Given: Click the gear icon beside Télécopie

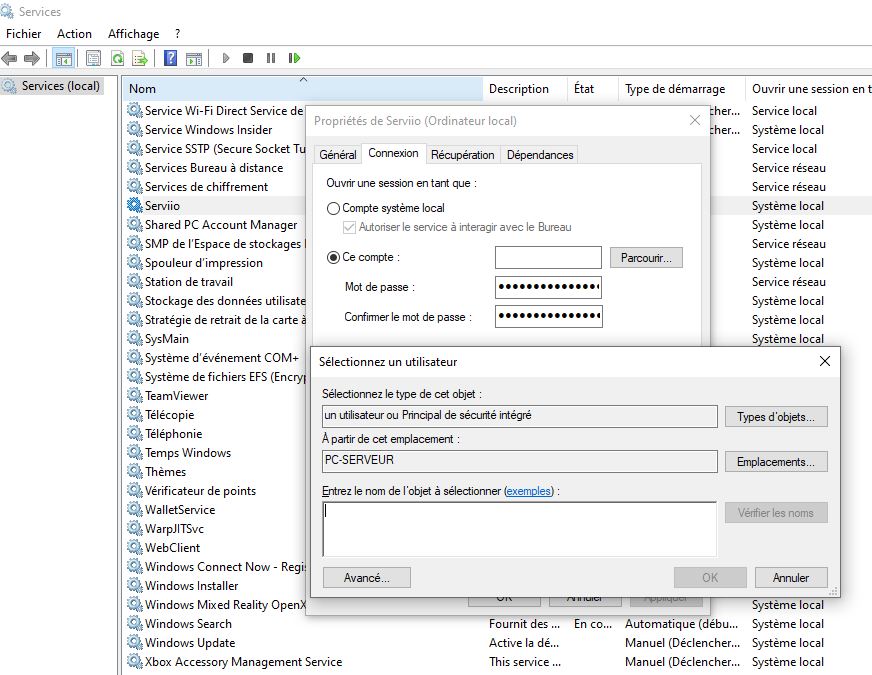Looking at the screenshot, I should click(135, 414).
